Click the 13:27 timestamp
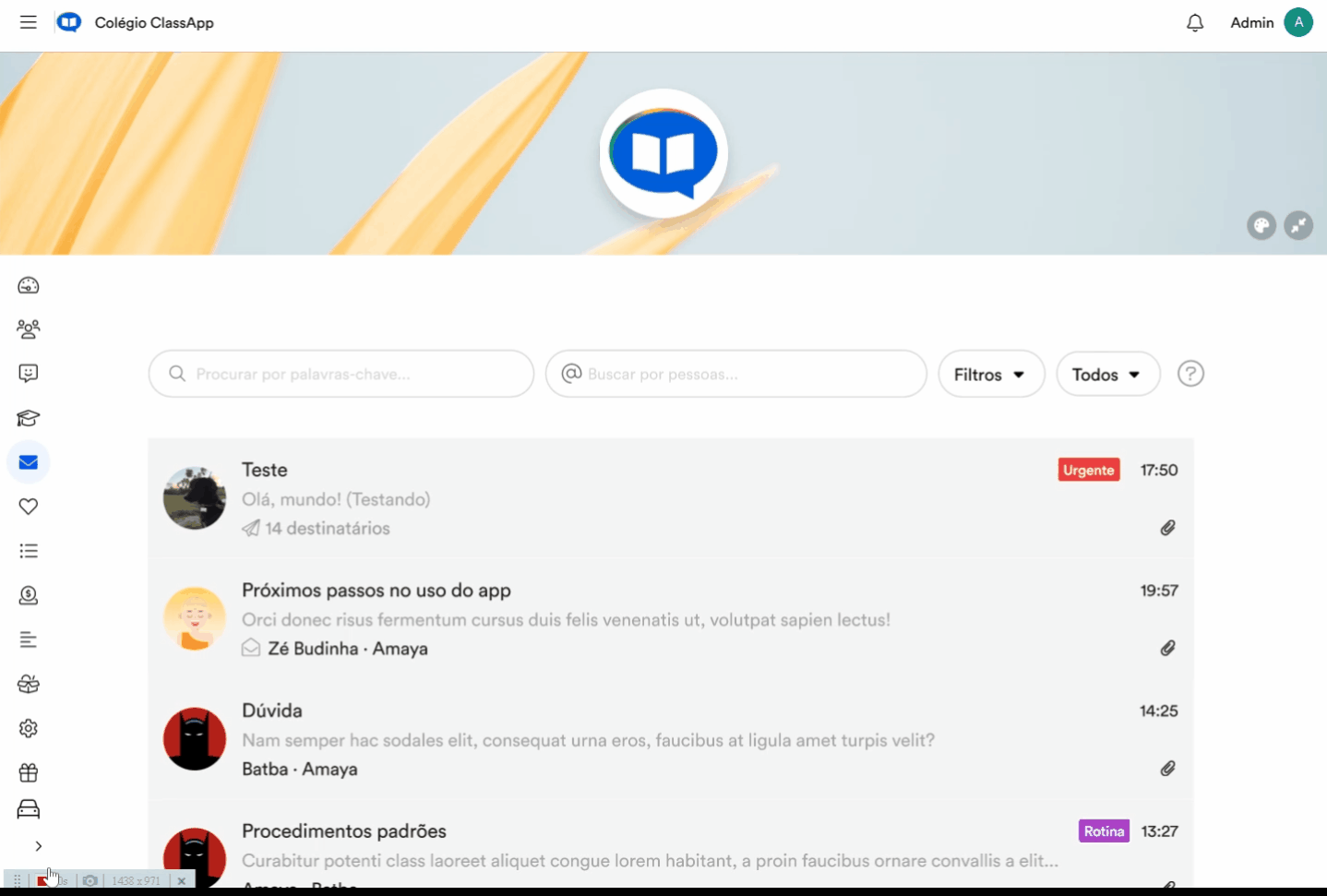 1160,830
